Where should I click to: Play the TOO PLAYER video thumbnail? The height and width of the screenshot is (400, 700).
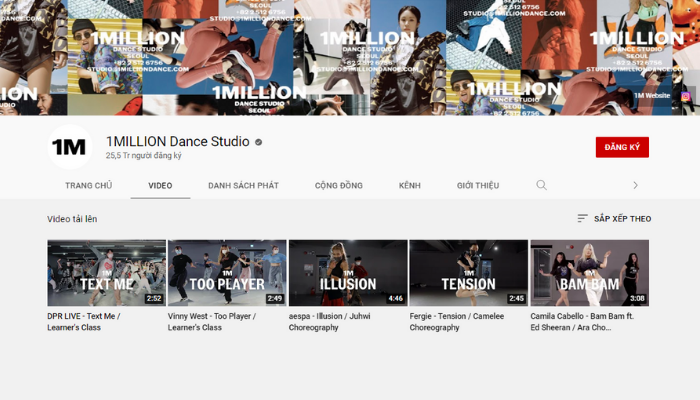coord(227,273)
